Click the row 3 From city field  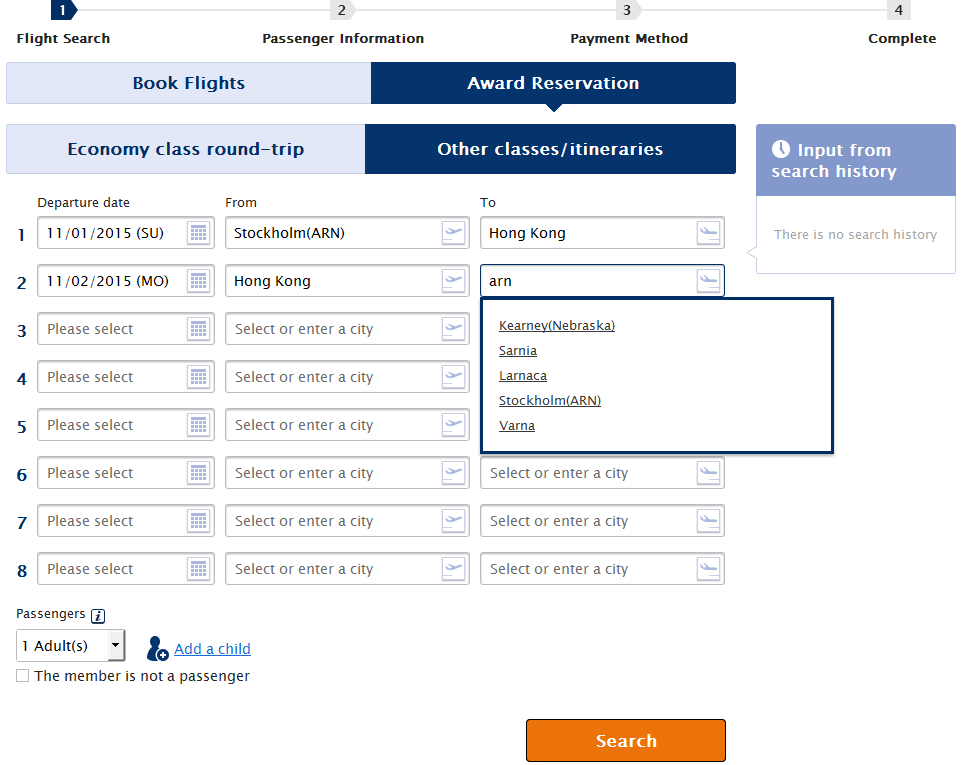(x=332, y=329)
